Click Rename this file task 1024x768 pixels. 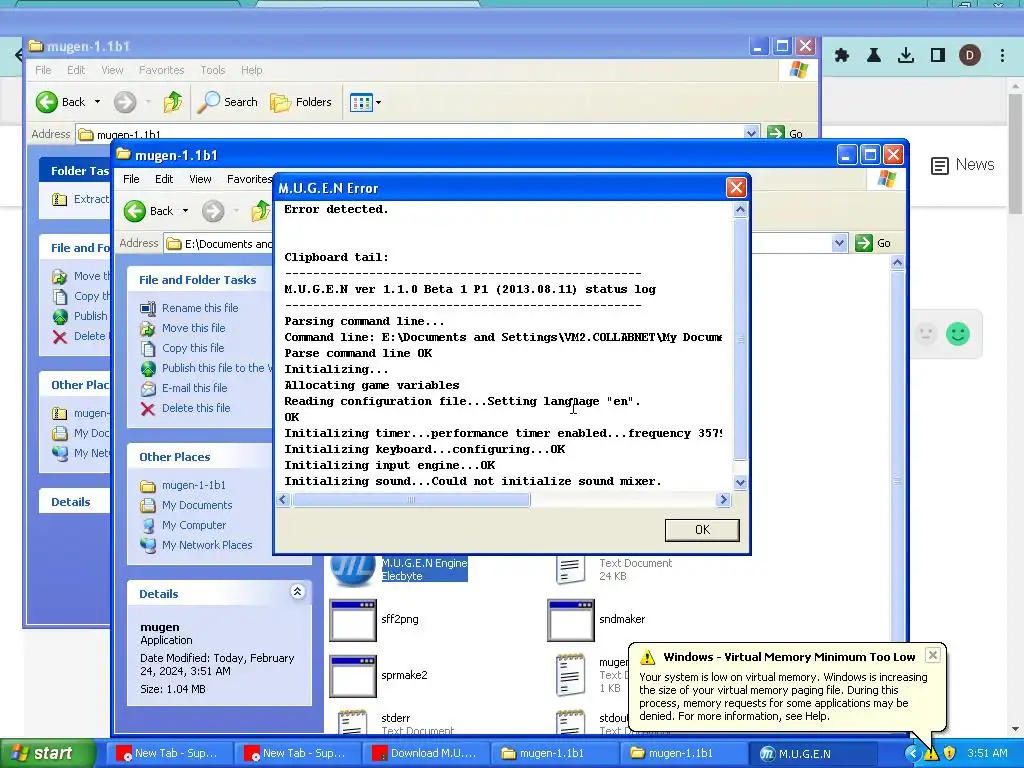pyautogui.click(x=200, y=308)
